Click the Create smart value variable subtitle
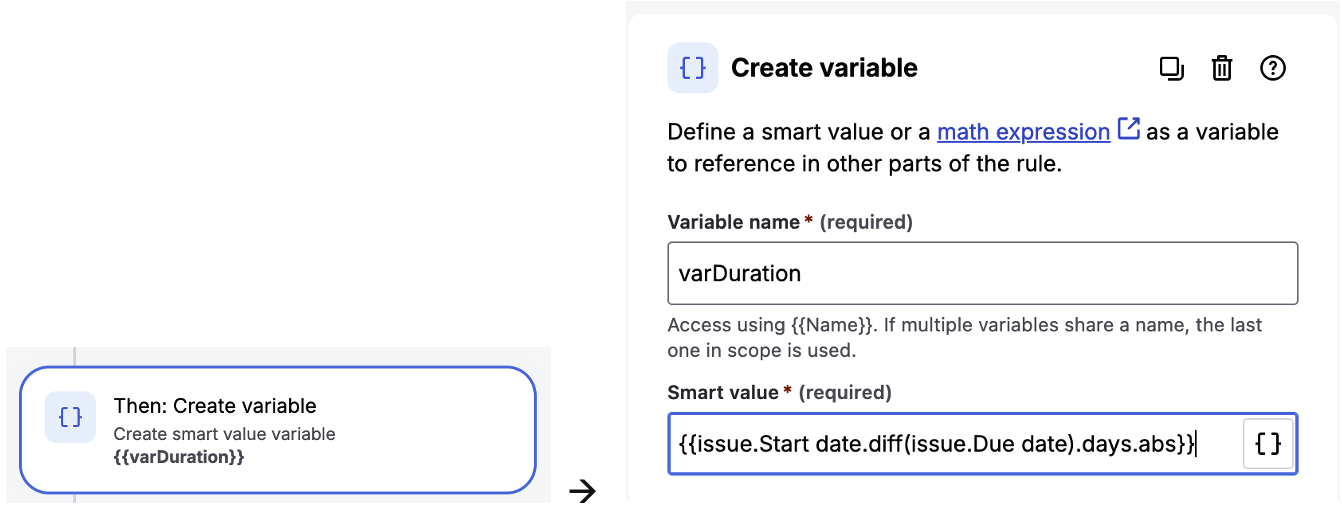1342x516 pixels. coord(224,434)
